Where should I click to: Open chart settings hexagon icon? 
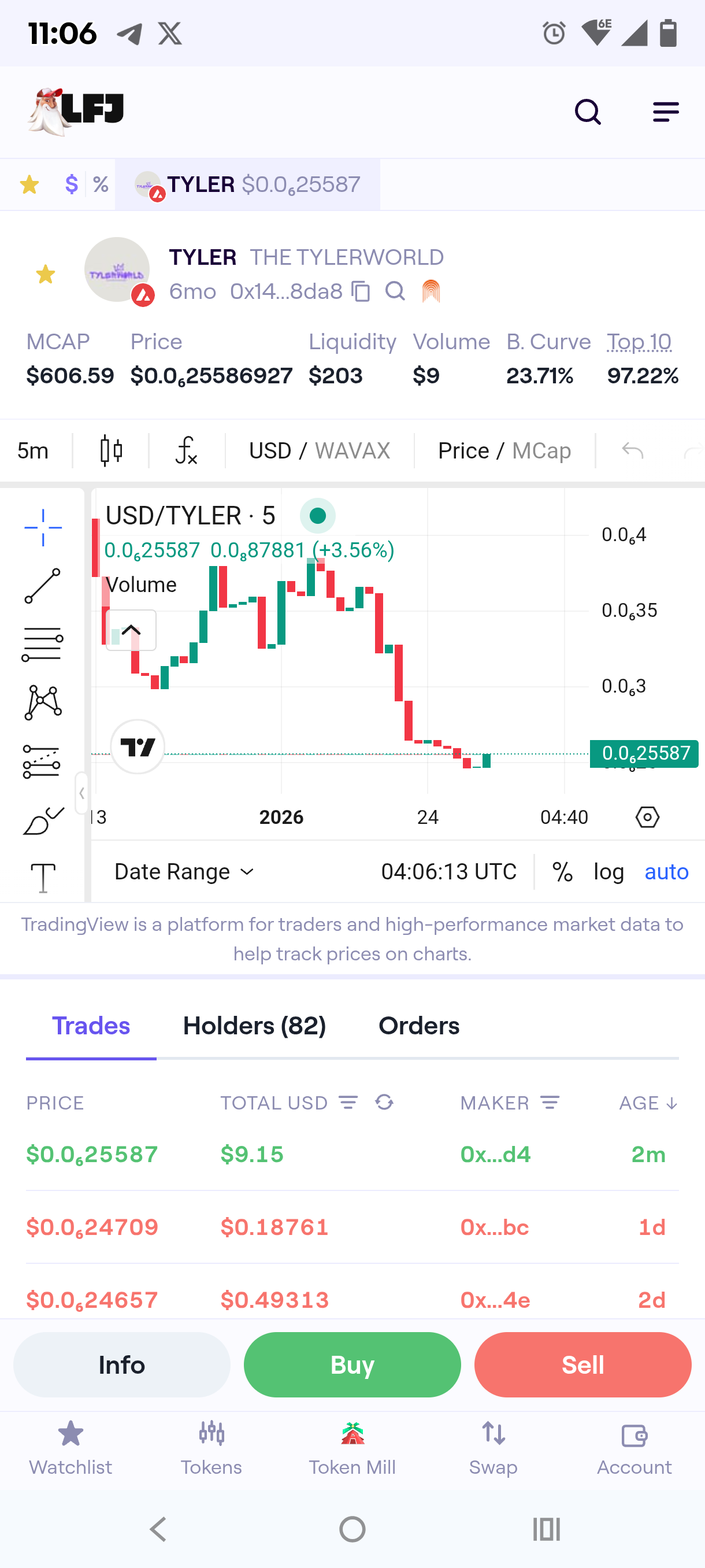[x=647, y=817]
